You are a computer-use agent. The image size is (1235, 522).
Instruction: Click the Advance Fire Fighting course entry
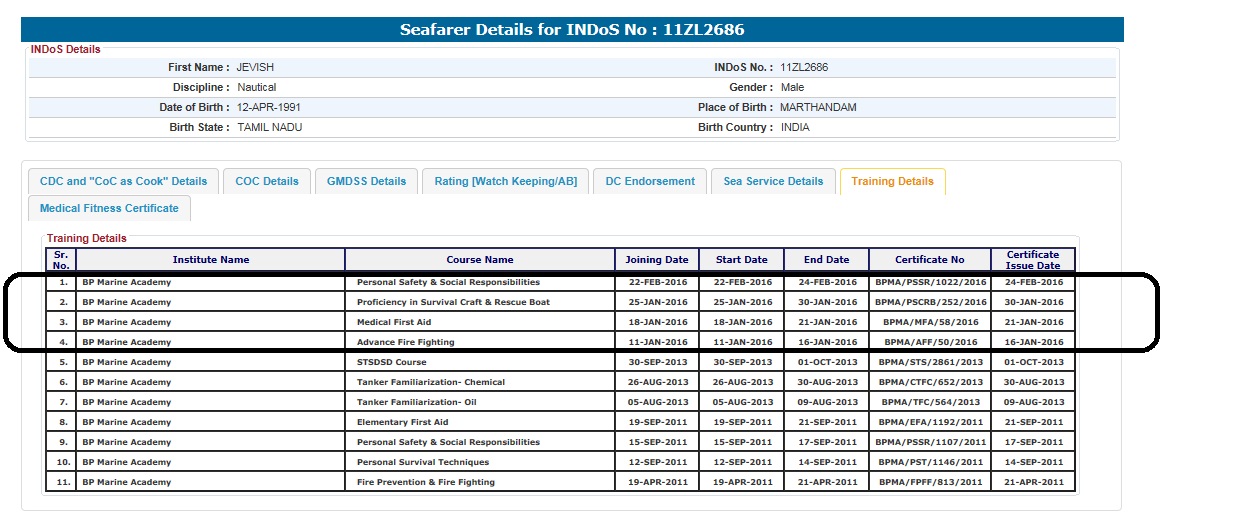(x=405, y=342)
